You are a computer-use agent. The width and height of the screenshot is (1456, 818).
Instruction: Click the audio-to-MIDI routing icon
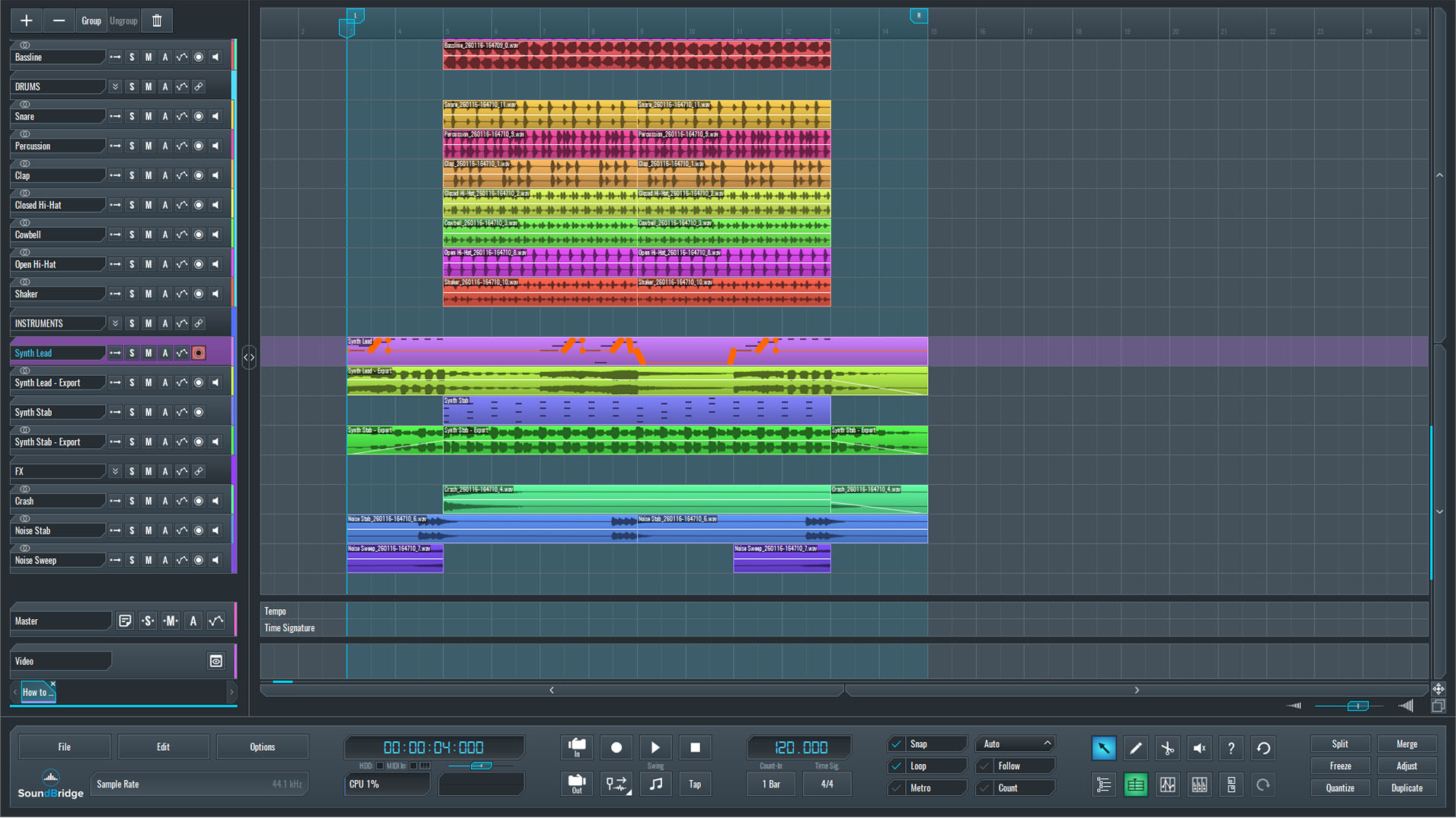[x=616, y=784]
